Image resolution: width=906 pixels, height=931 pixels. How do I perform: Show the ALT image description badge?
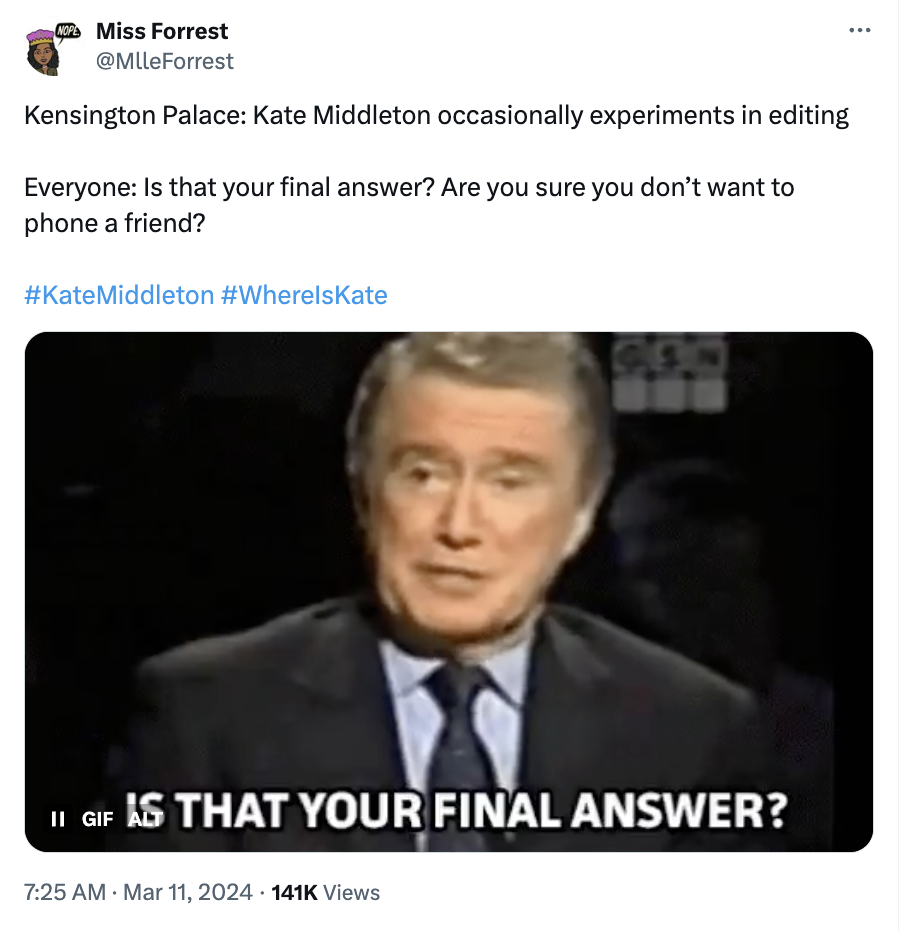point(145,819)
